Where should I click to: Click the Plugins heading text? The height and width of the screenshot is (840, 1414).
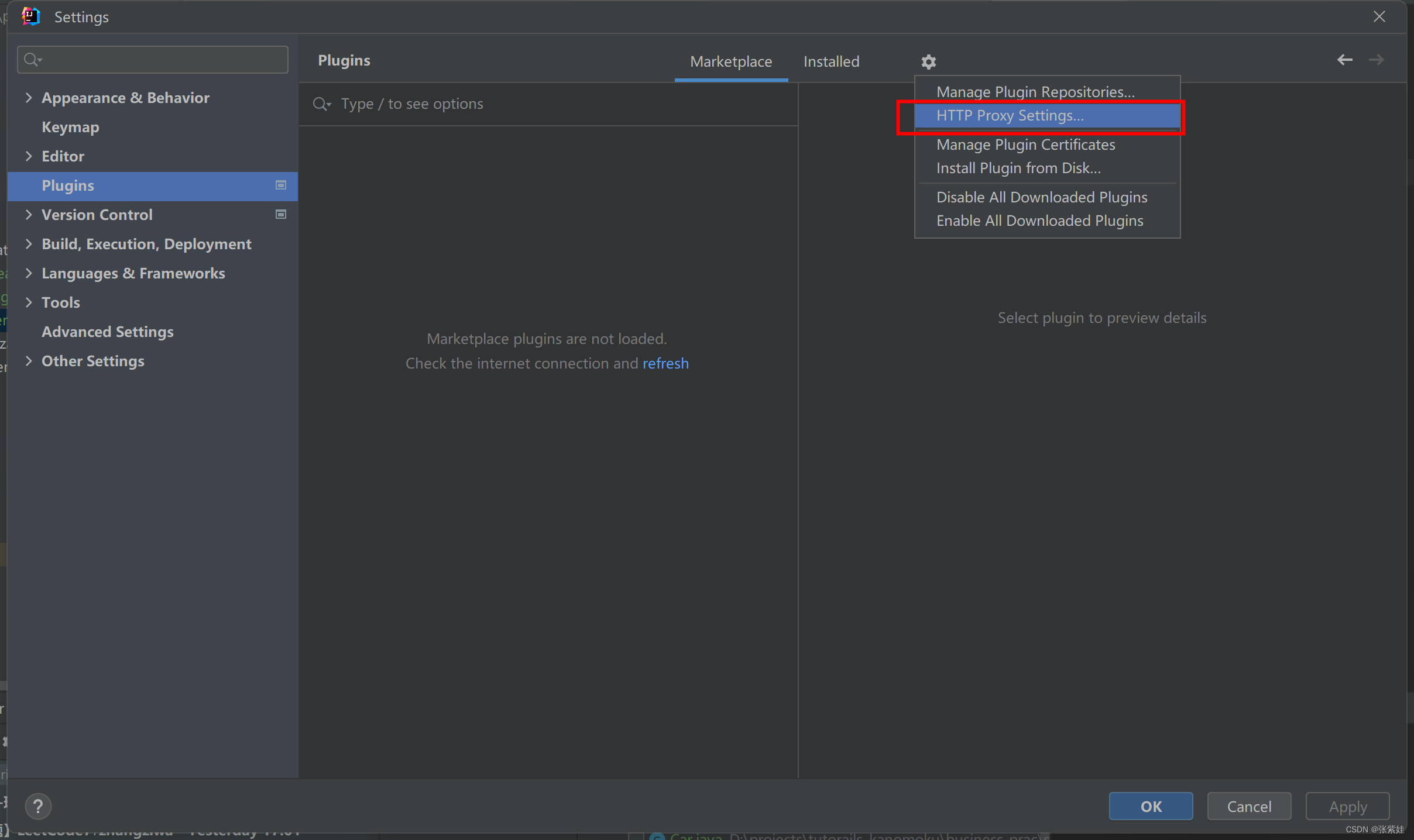point(344,60)
